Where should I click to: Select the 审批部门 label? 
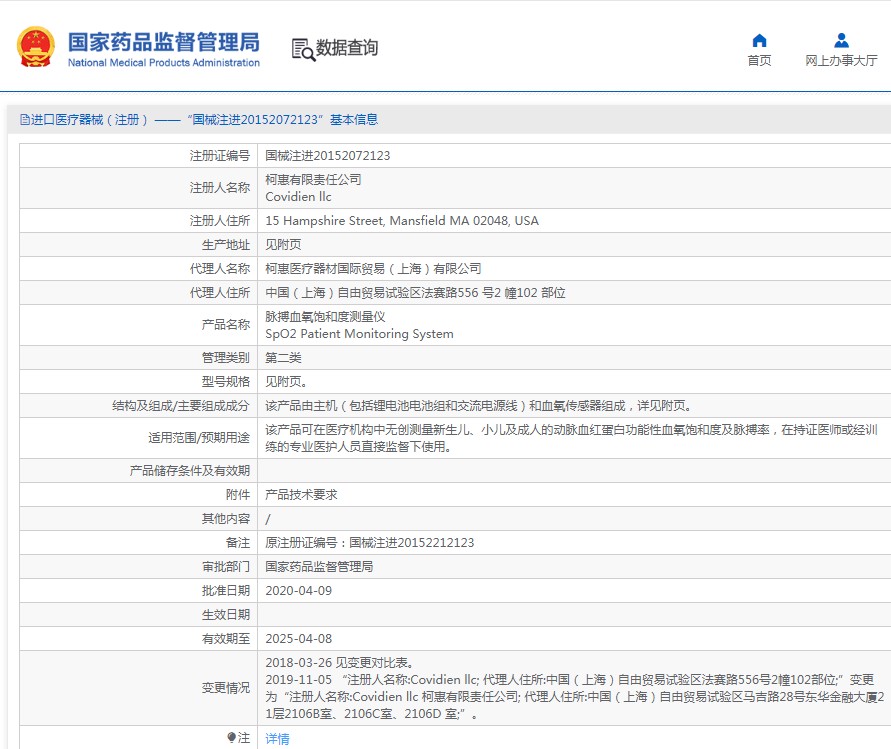(x=226, y=567)
